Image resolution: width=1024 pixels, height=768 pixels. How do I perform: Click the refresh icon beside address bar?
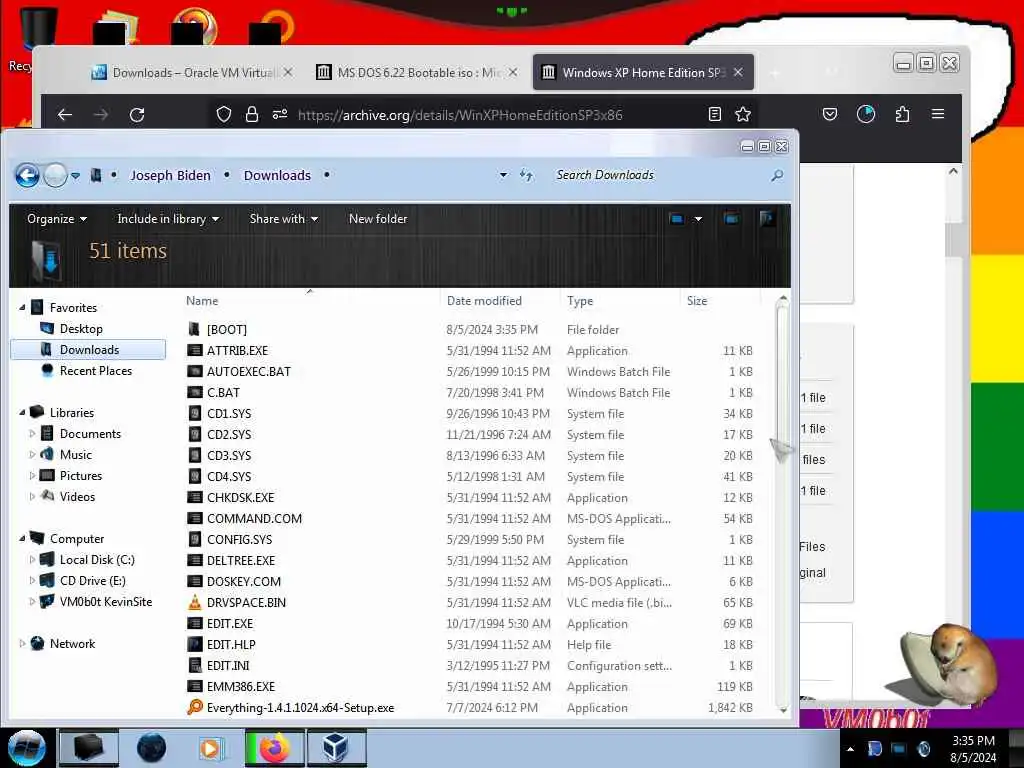pyautogui.click(x=526, y=175)
